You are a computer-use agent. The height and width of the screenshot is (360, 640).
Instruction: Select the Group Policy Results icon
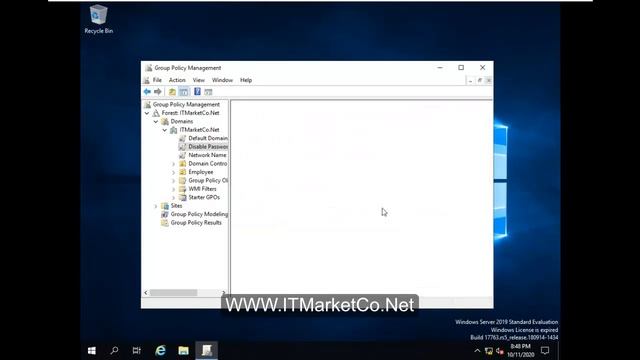tap(165, 223)
